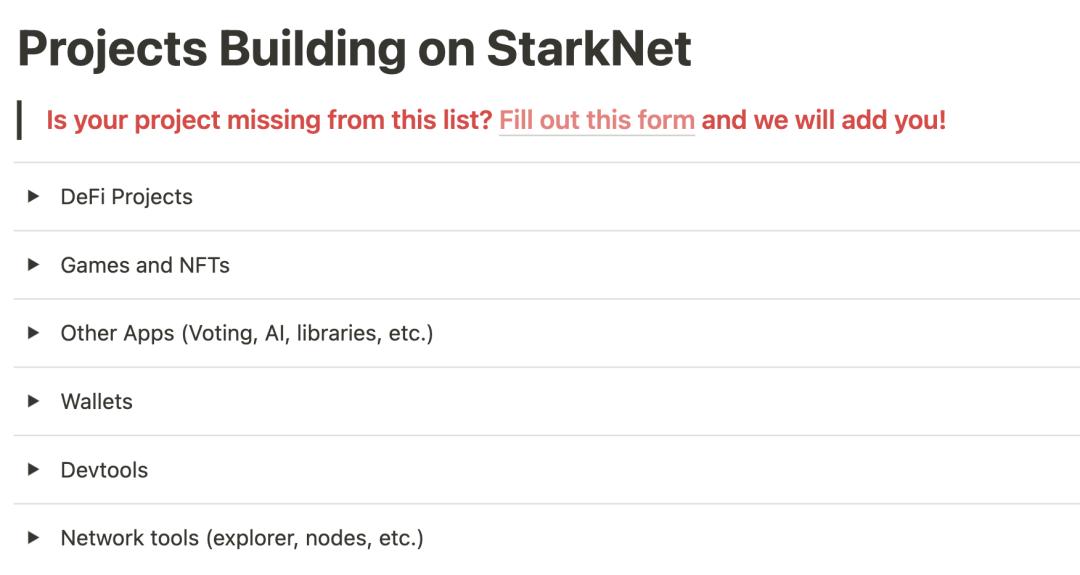Click the word "StarkNet" in the heading

[590, 48]
